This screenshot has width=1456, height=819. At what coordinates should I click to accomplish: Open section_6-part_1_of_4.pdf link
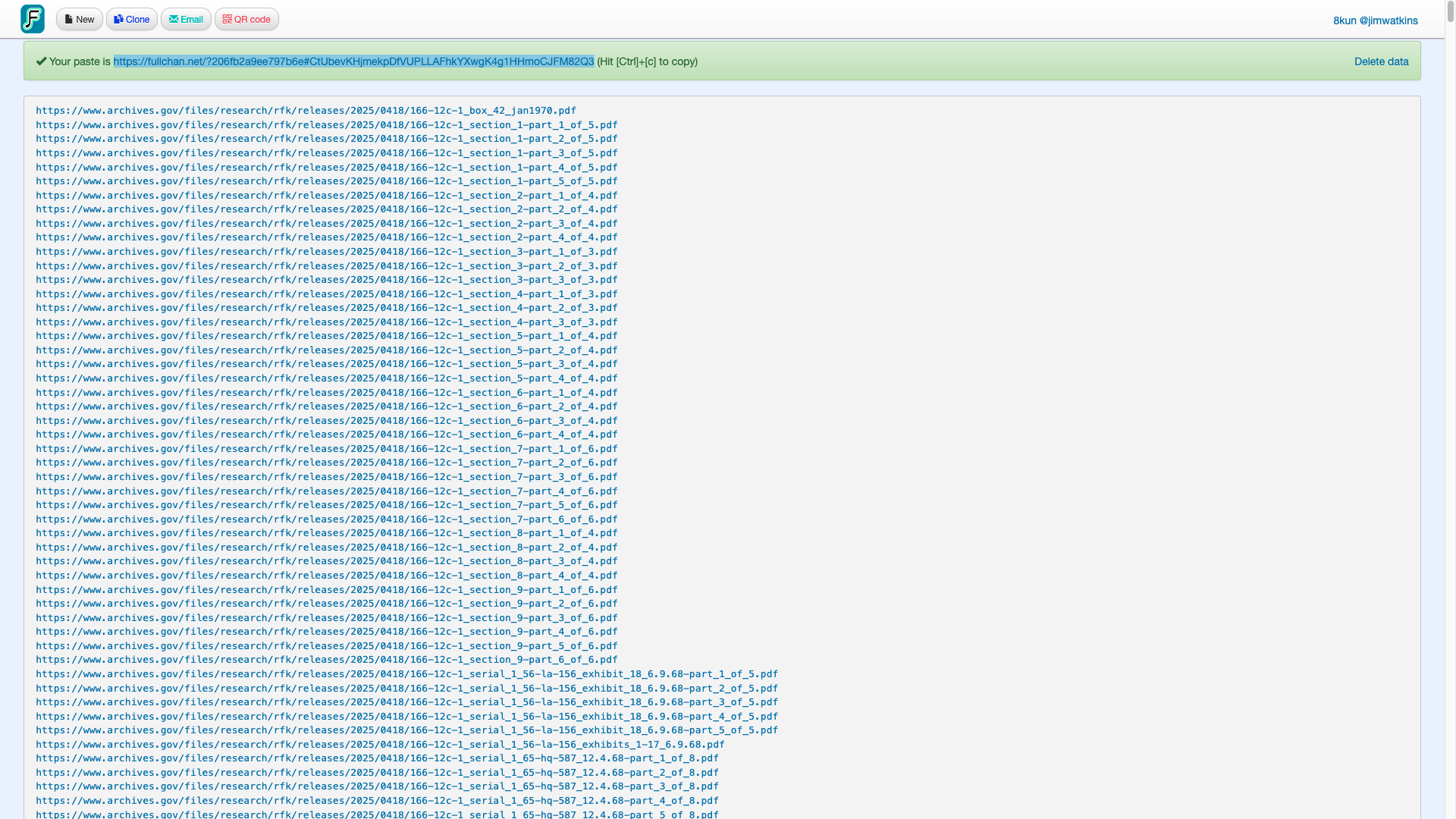tap(327, 393)
